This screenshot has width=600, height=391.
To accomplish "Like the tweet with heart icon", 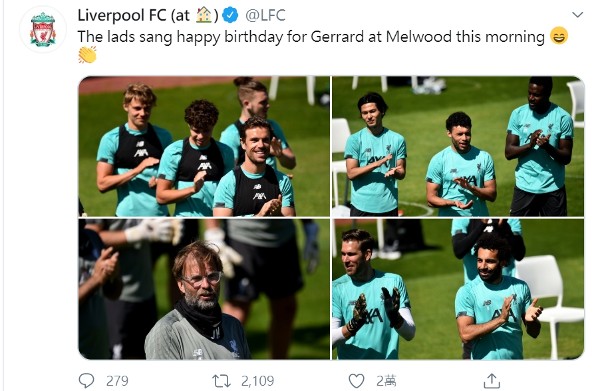I will (x=356, y=381).
